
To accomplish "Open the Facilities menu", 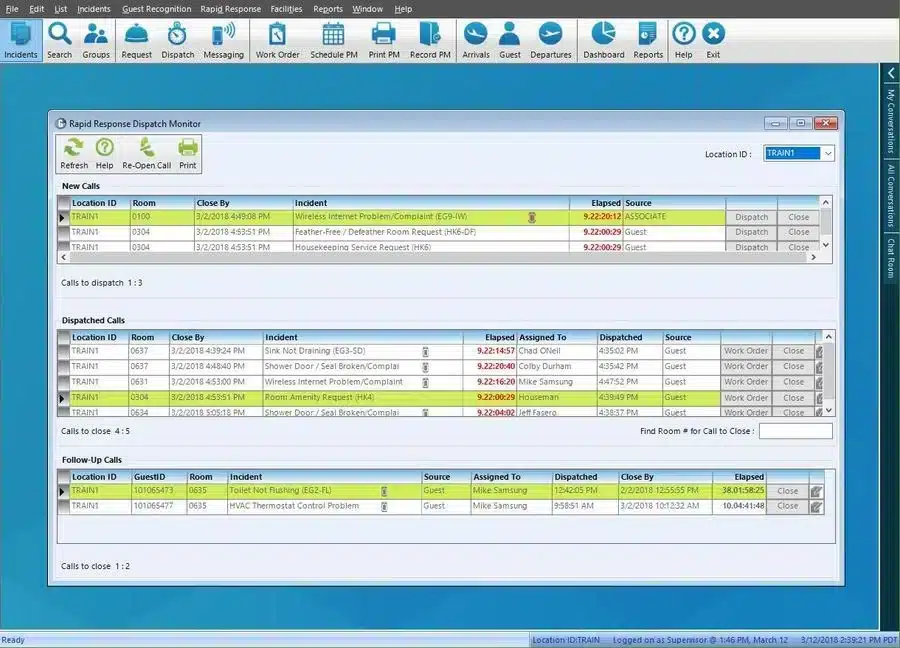I will (286, 9).
